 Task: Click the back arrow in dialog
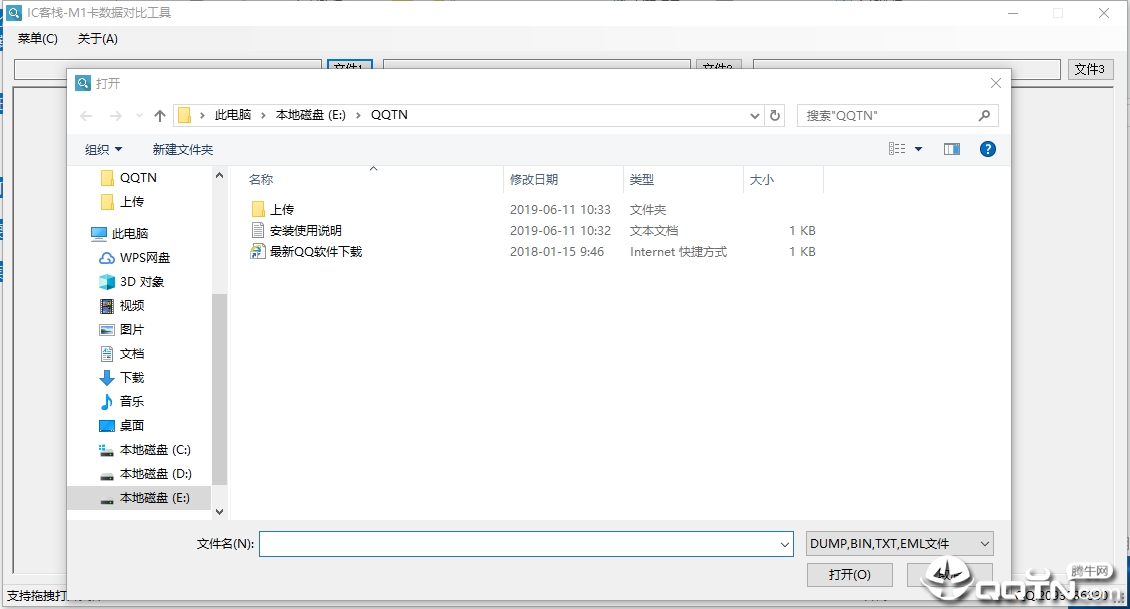coord(86,115)
